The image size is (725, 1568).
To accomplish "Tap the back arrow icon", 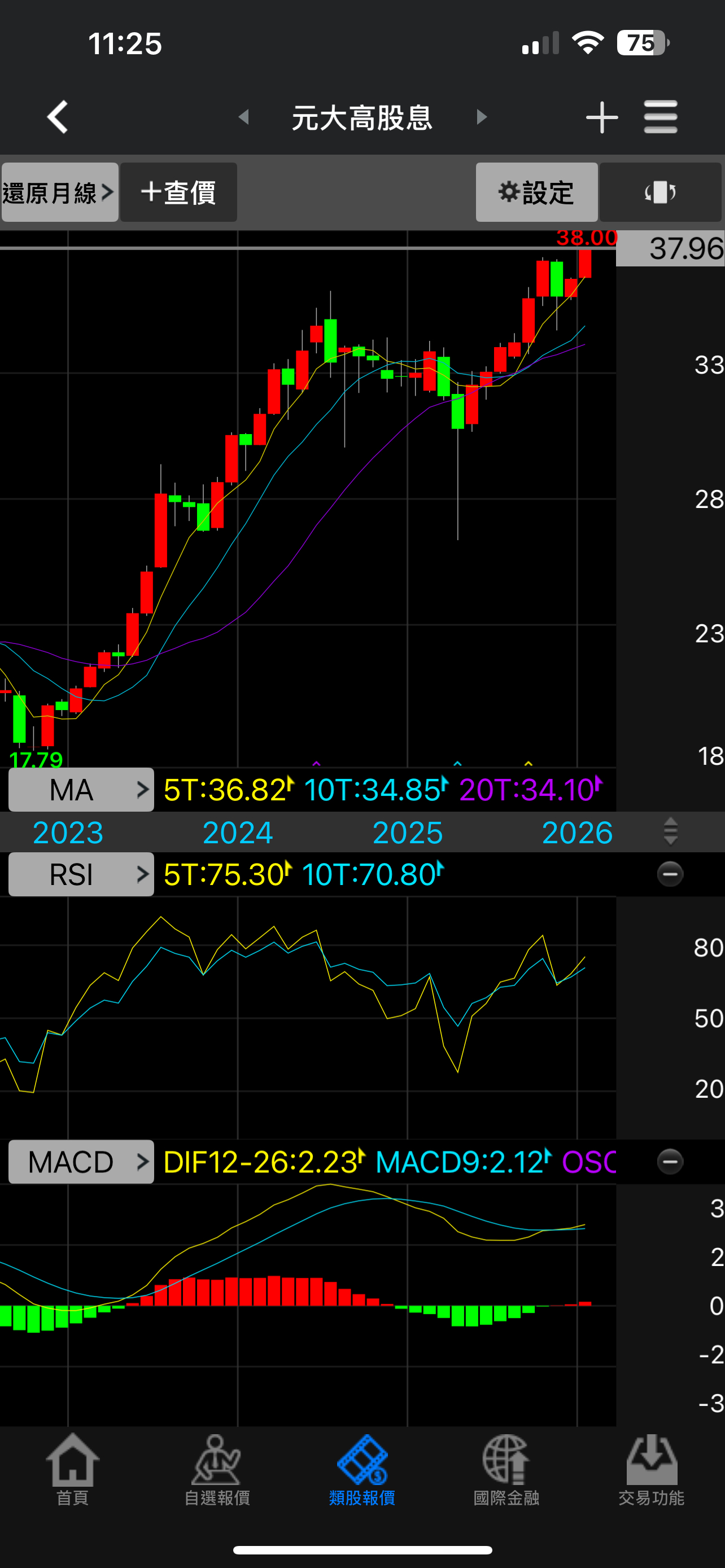I will click(x=58, y=117).
